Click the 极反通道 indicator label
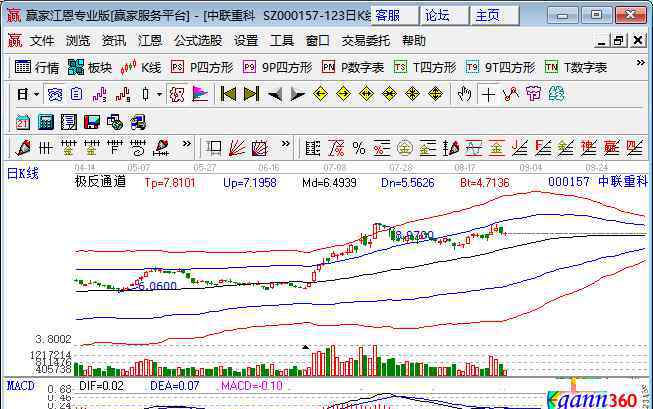The image size is (653, 409). (x=100, y=182)
